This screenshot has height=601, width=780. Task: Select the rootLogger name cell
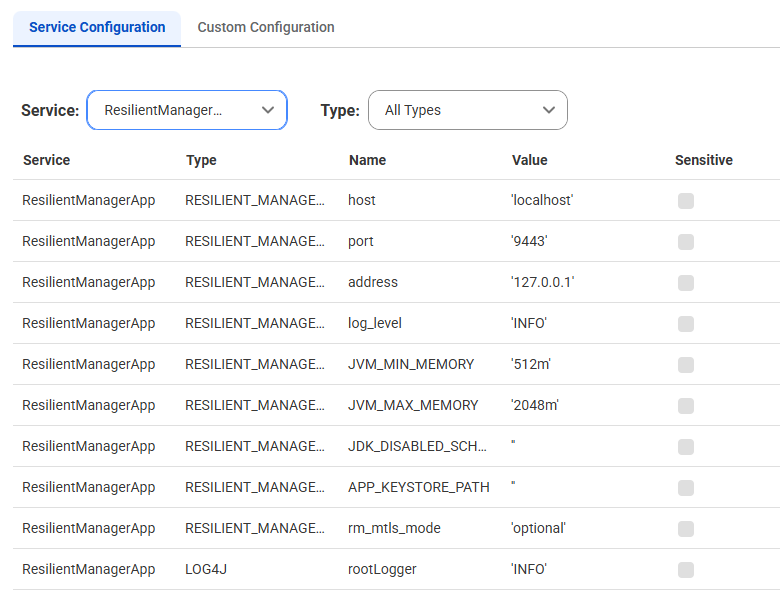(382, 569)
